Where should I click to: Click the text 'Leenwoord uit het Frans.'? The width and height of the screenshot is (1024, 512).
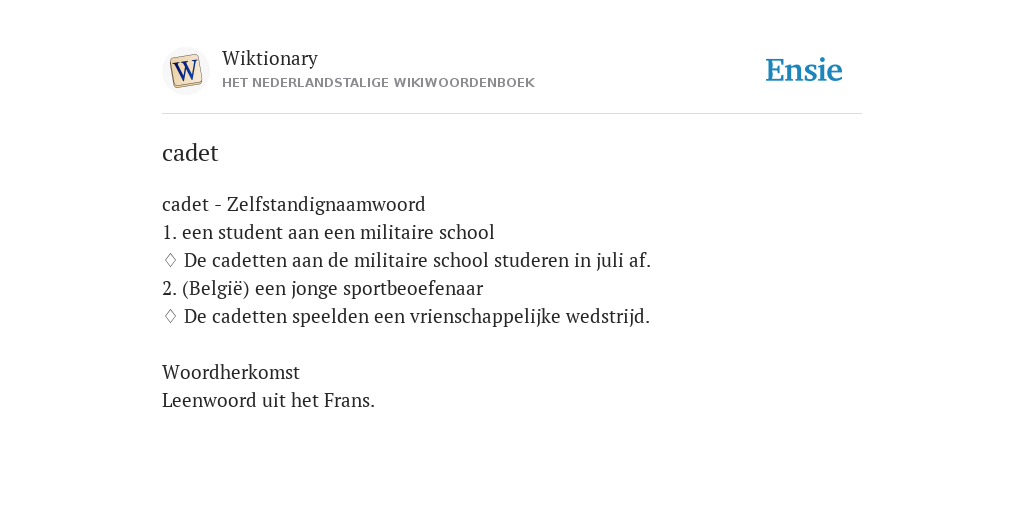coord(268,400)
